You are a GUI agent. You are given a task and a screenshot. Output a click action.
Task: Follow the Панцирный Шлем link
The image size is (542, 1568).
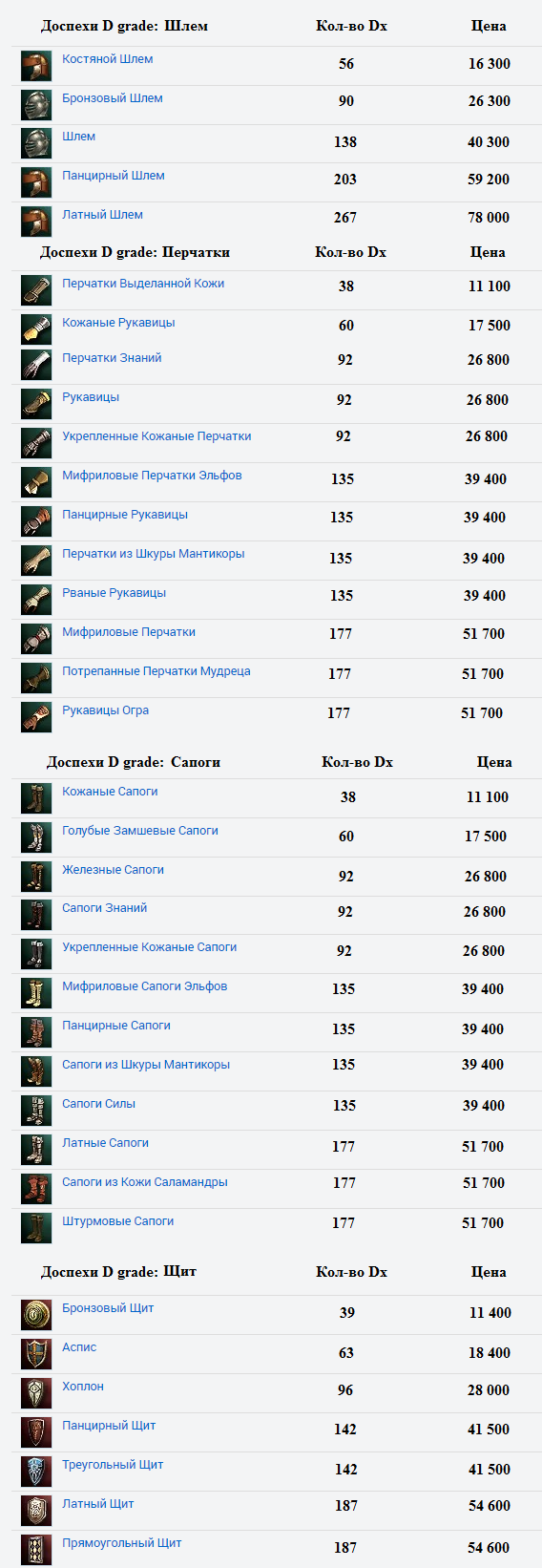(114, 176)
